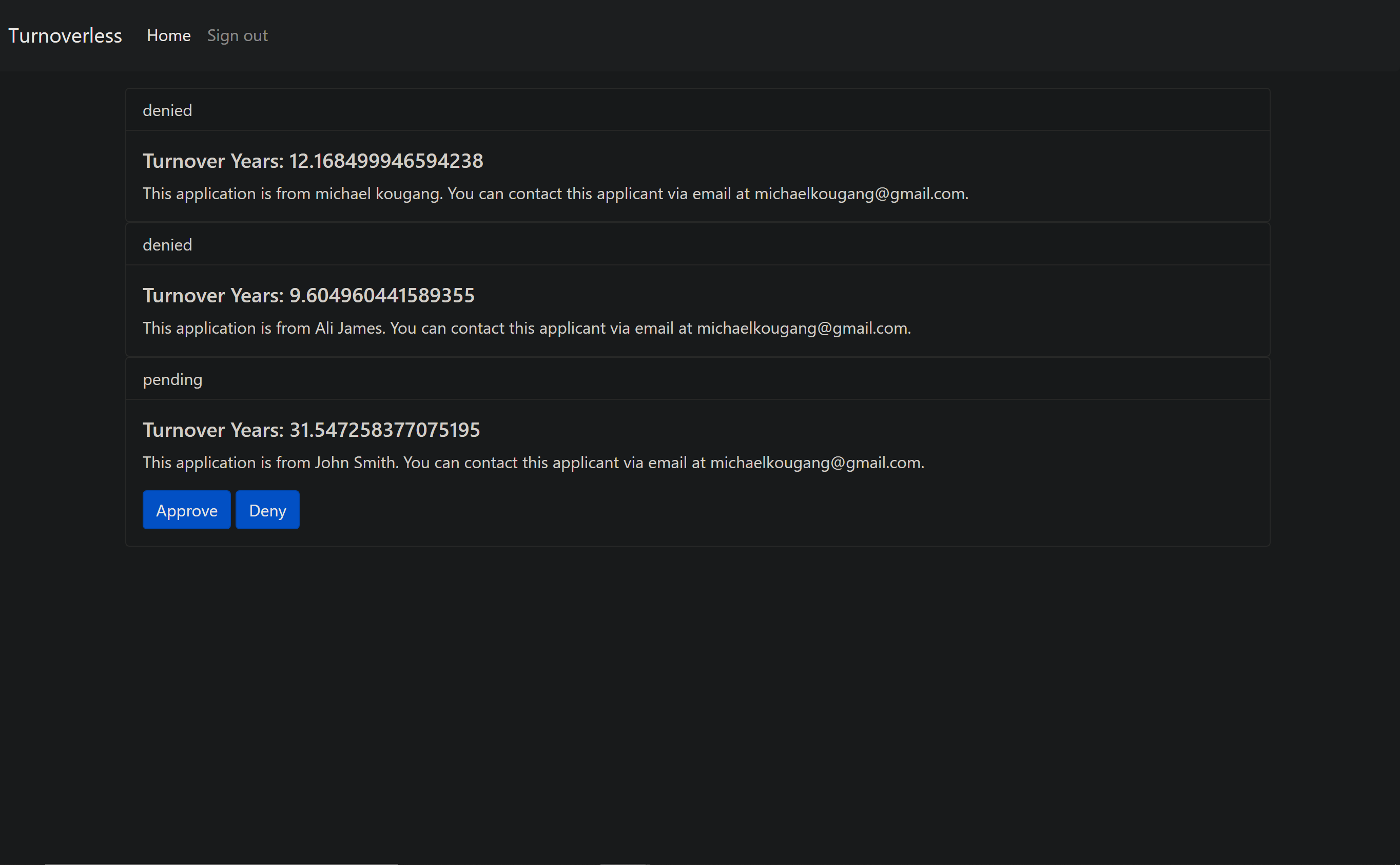Click email address in John Smith's card

(x=815, y=462)
